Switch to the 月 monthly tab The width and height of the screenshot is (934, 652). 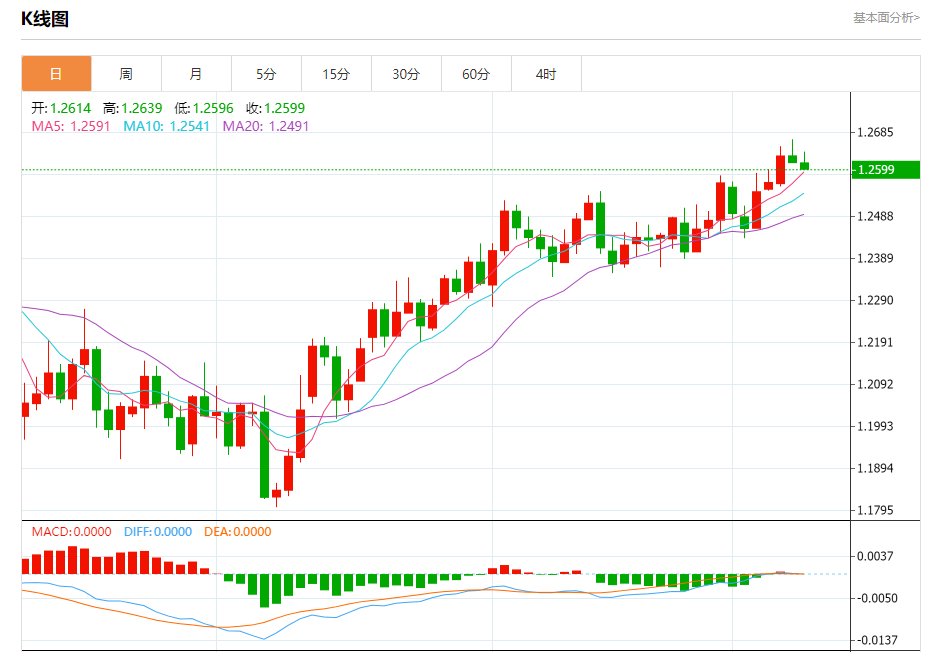196,74
